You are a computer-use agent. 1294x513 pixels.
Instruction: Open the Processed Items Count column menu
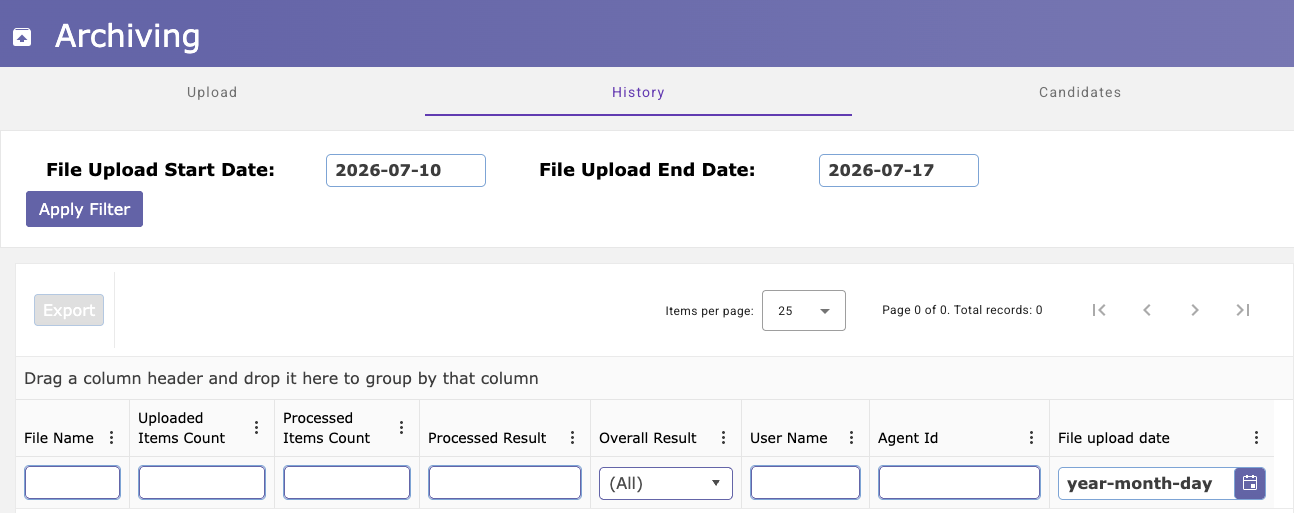click(401, 428)
